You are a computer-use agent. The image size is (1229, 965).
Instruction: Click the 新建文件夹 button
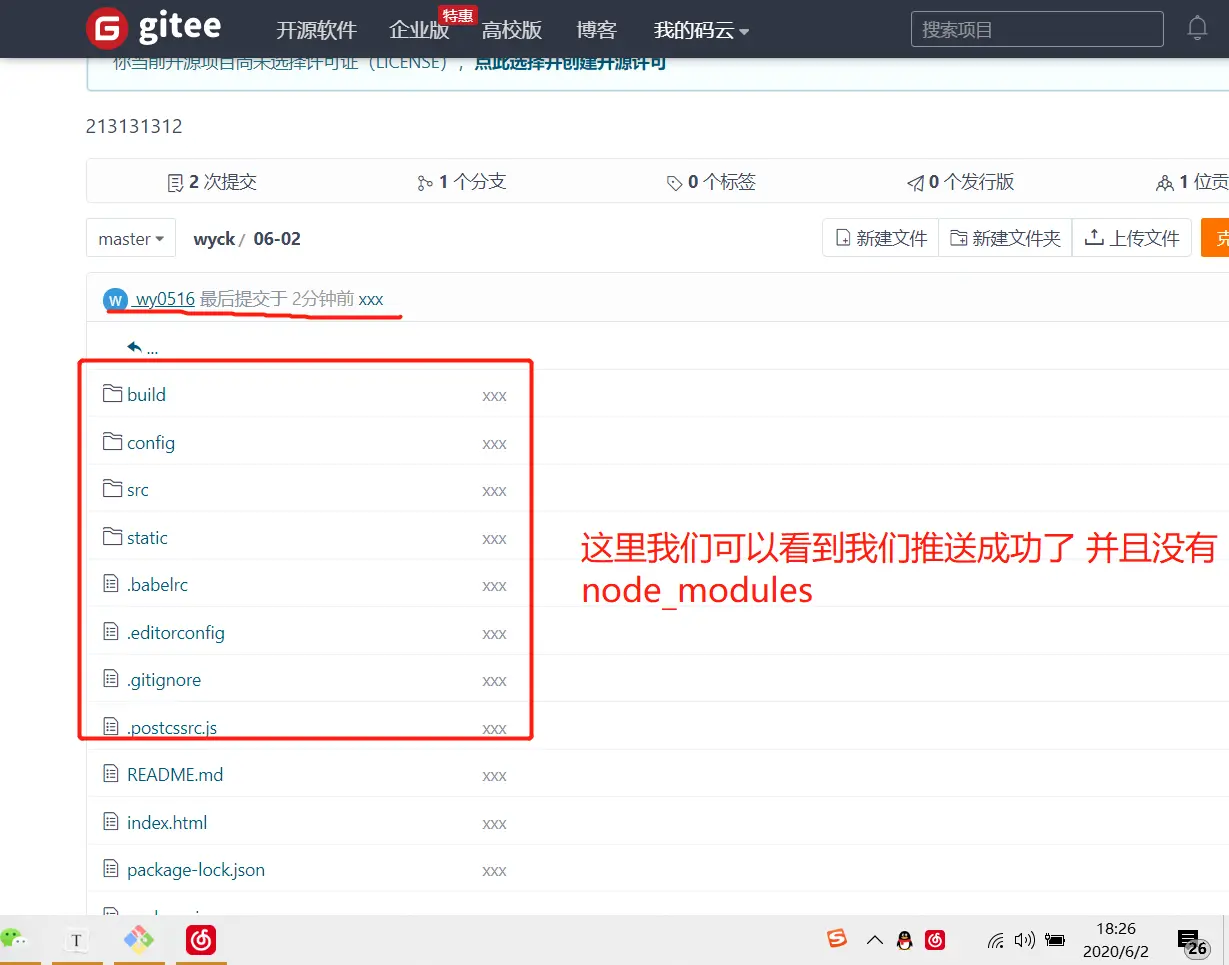(1005, 238)
